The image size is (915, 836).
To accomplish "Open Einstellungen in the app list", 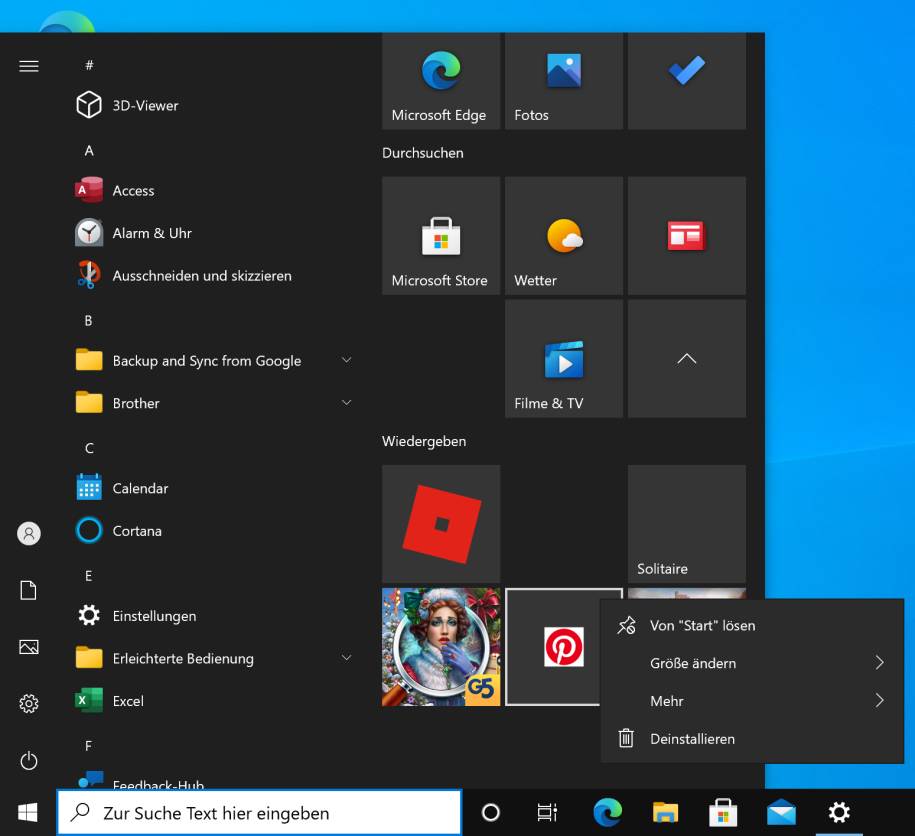I will 213,616.
